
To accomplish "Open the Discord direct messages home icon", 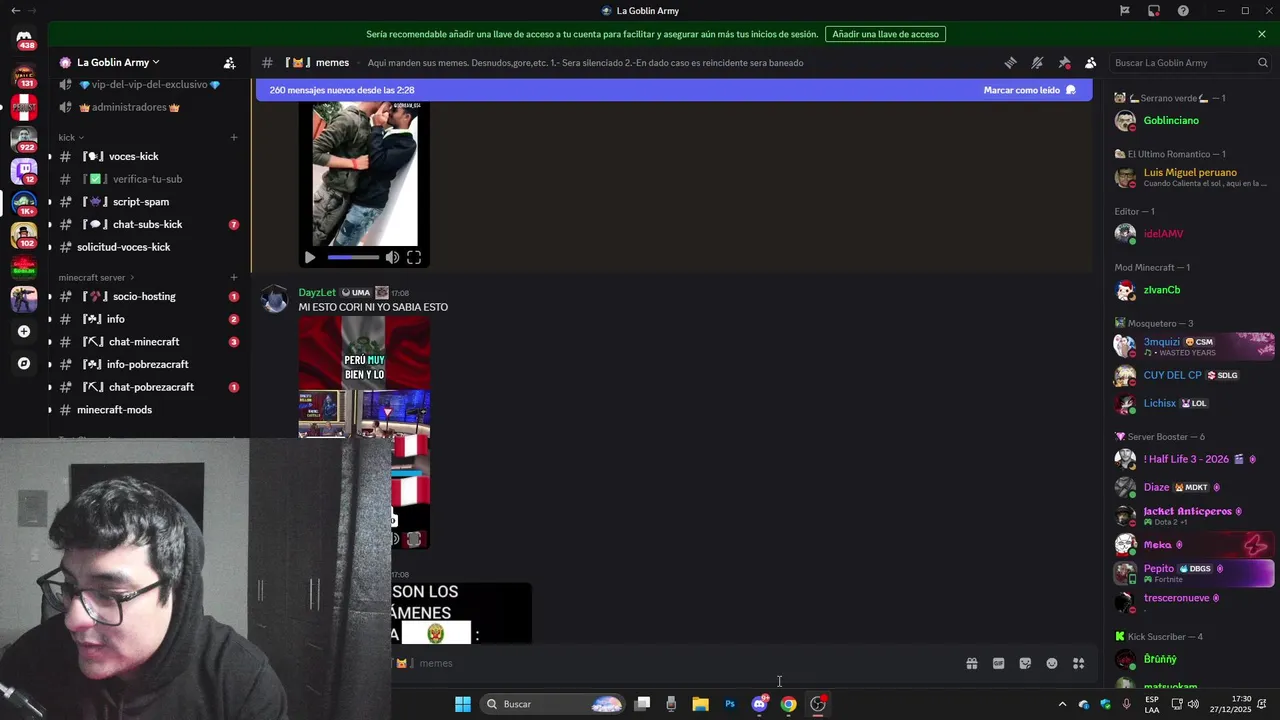I will pos(24,38).
